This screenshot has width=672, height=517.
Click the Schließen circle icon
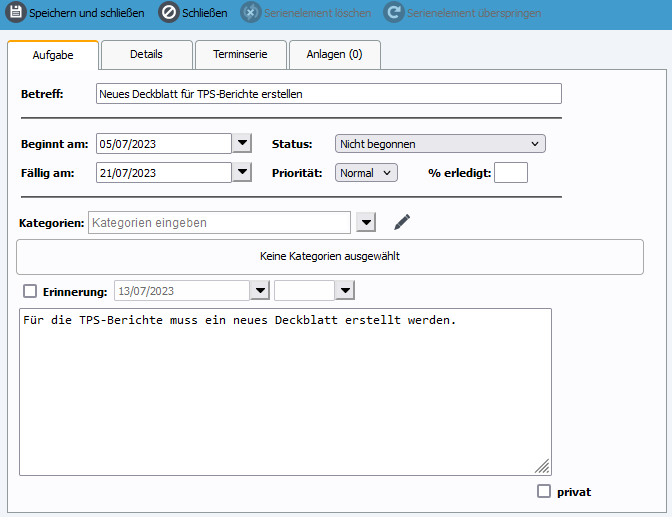(x=168, y=14)
